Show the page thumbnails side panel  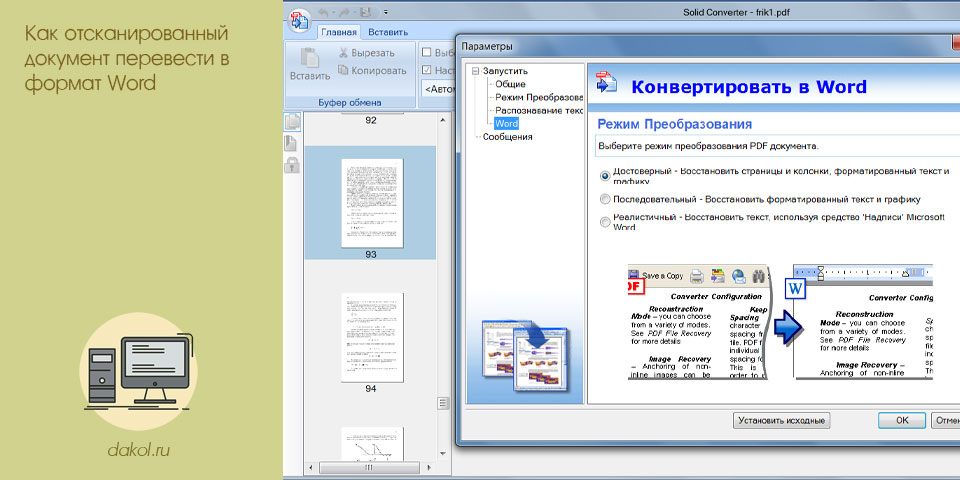293,122
